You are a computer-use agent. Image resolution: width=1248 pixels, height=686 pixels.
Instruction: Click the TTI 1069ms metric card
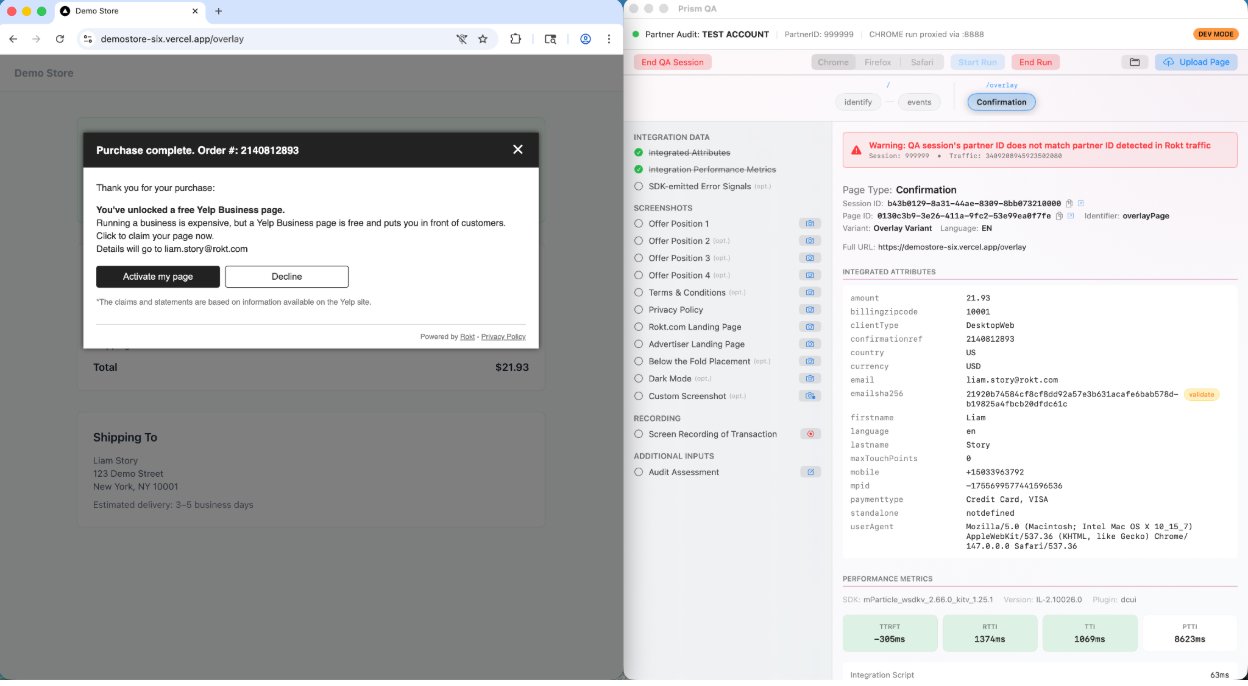(x=1090, y=633)
